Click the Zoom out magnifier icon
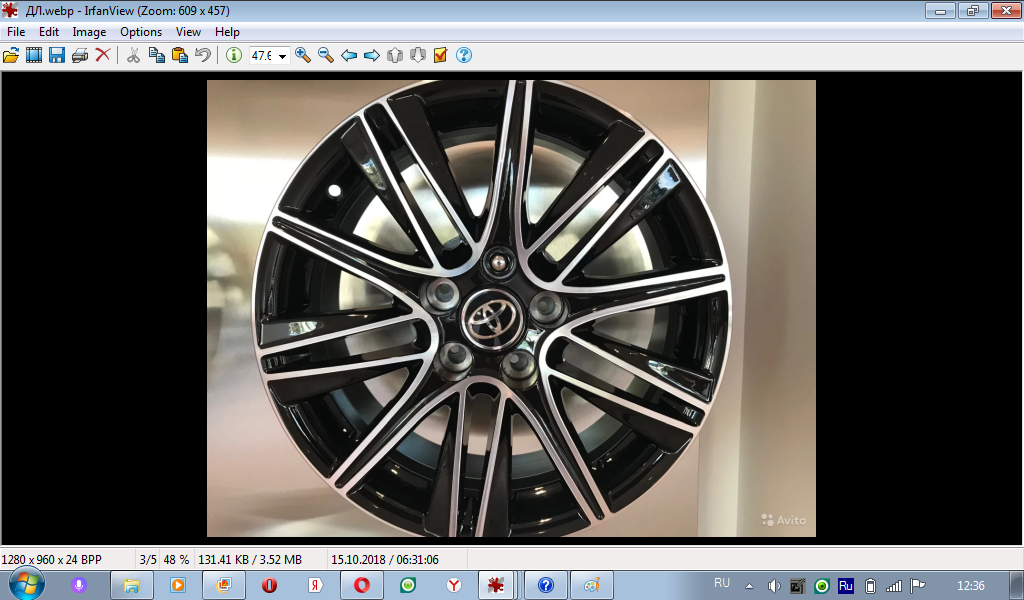Image resolution: width=1024 pixels, height=600 pixels. coord(326,55)
